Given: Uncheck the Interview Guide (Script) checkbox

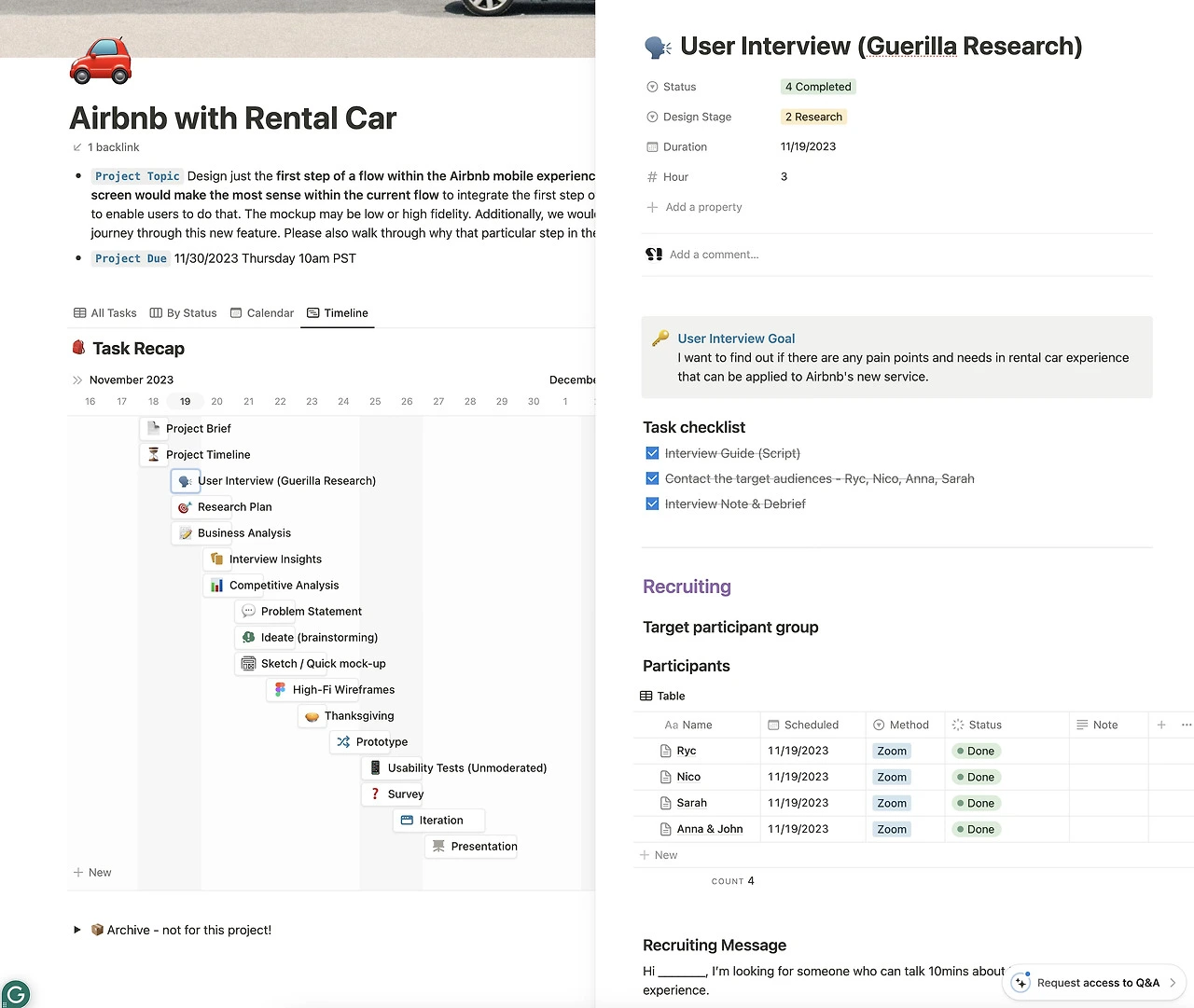Looking at the screenshot, I should click(x=652, y=453).
